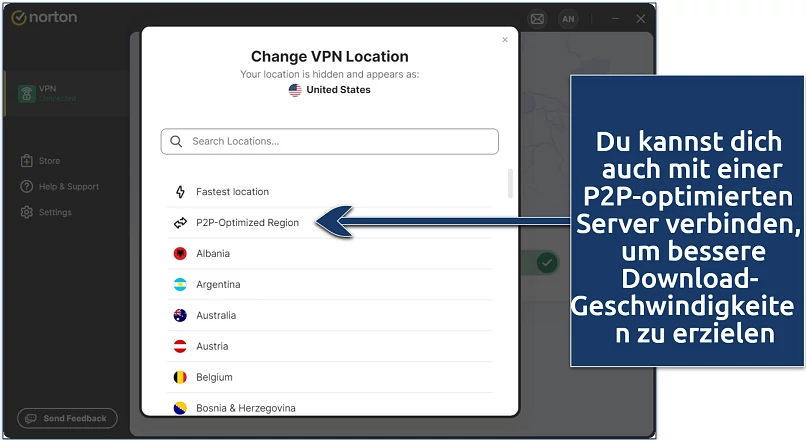Click the United States flag at the top
The image size is (806, 440).
pyautogui.click(x=295, y=90)
